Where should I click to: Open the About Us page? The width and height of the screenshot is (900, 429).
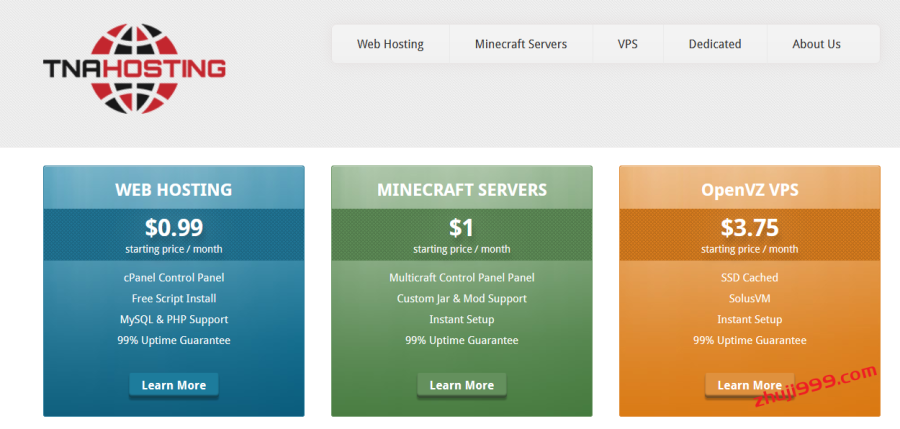[x=816, y=44]
